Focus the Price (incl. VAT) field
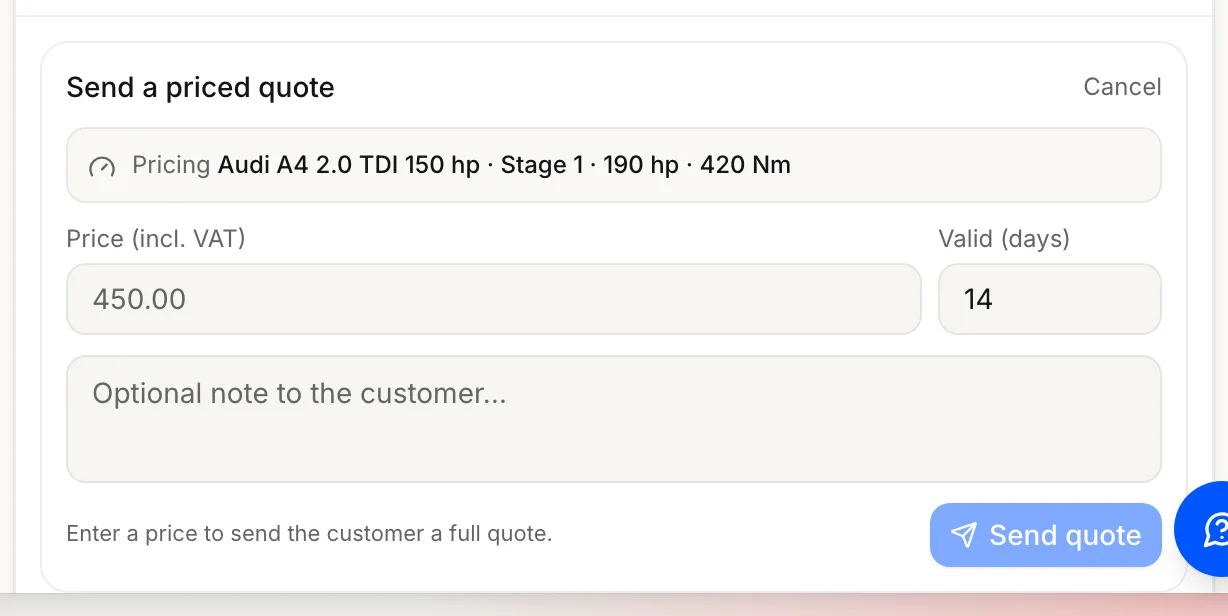1228x616 pixels. [494, 299]
